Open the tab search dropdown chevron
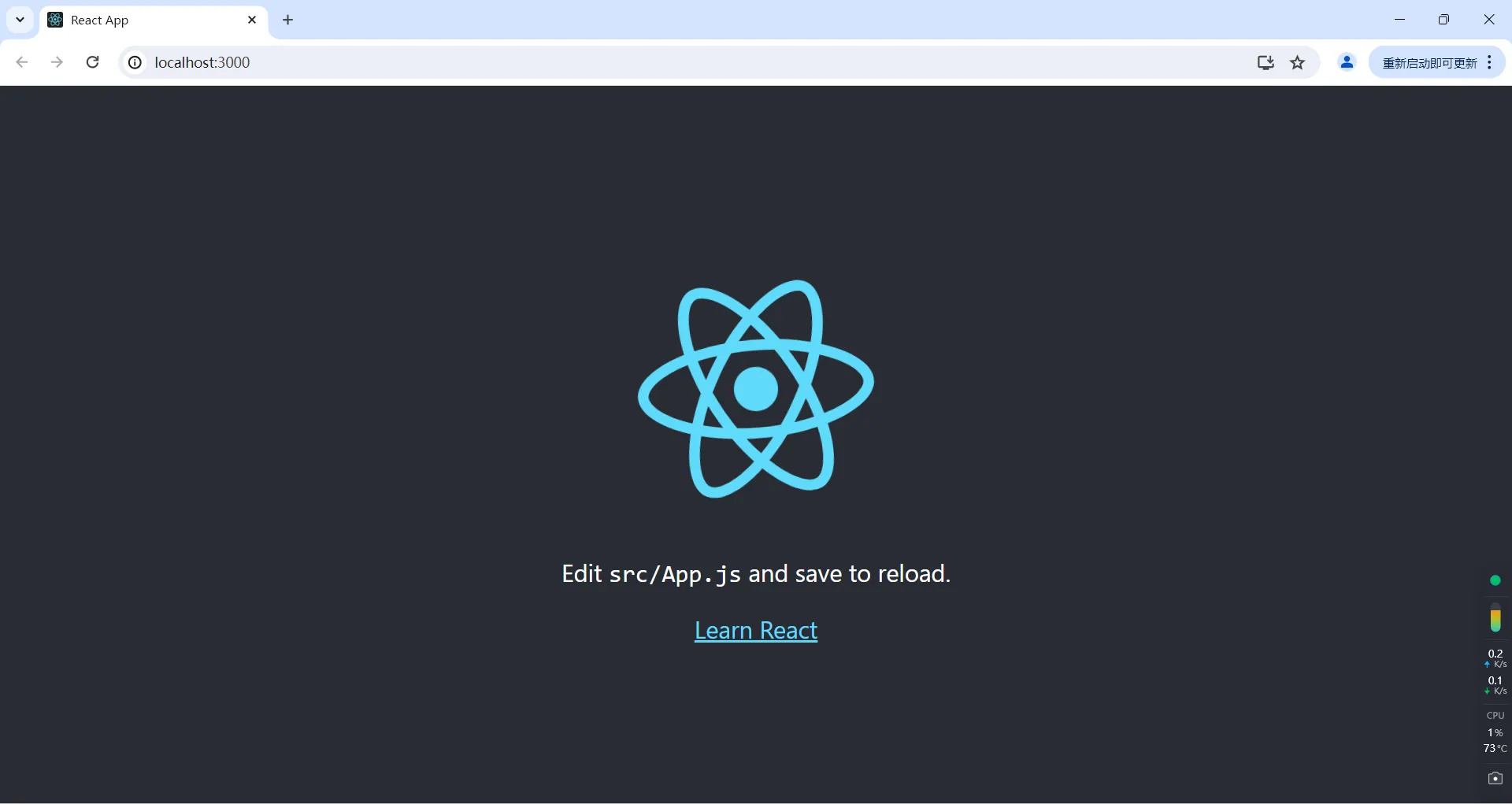The image size is (1512, 804). tap(20, 20)
